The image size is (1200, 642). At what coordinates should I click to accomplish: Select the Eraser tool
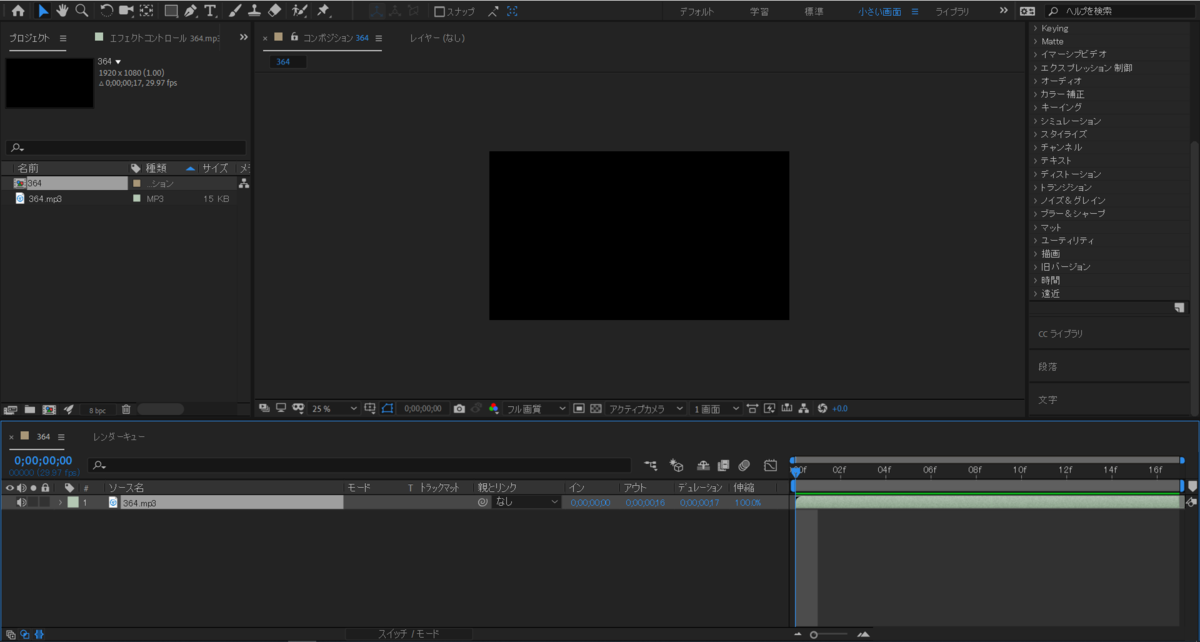tap(275, 11)
